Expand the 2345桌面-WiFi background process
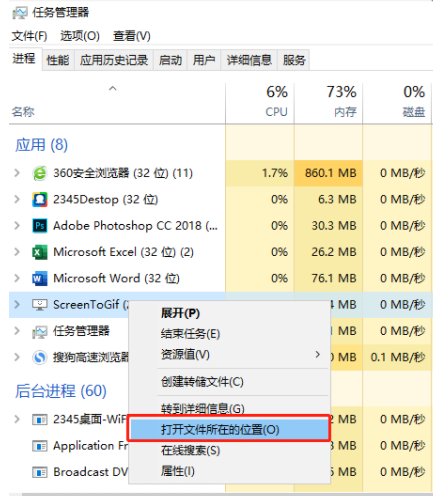This screenshot has width=433, height=496. pos(17,419)
